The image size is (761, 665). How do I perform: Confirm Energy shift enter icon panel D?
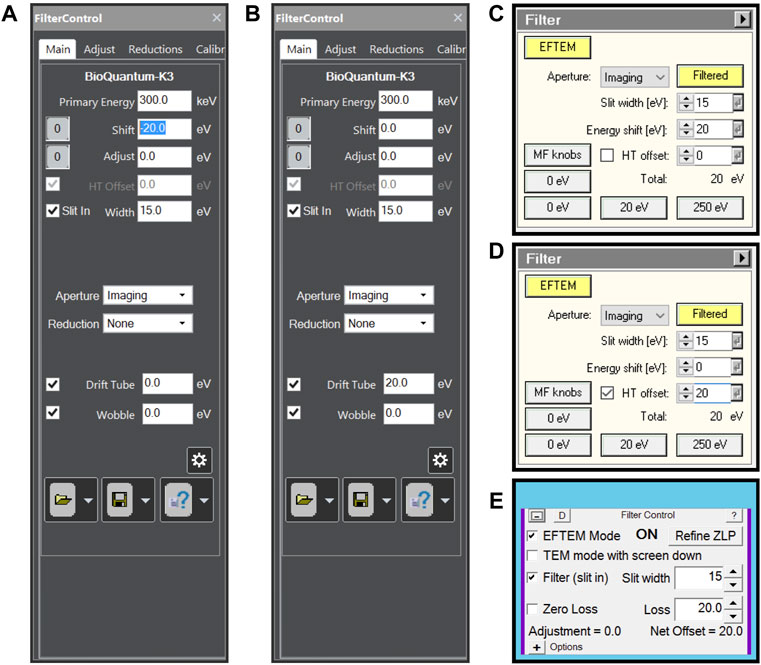click(x=737, y=367)
